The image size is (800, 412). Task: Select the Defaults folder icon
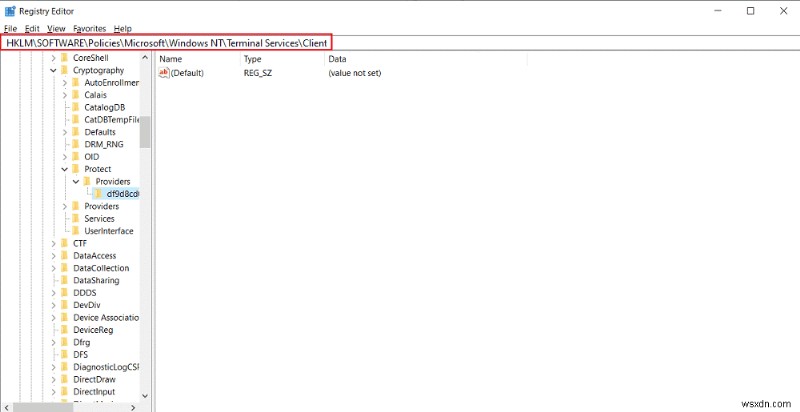point(76,132)
